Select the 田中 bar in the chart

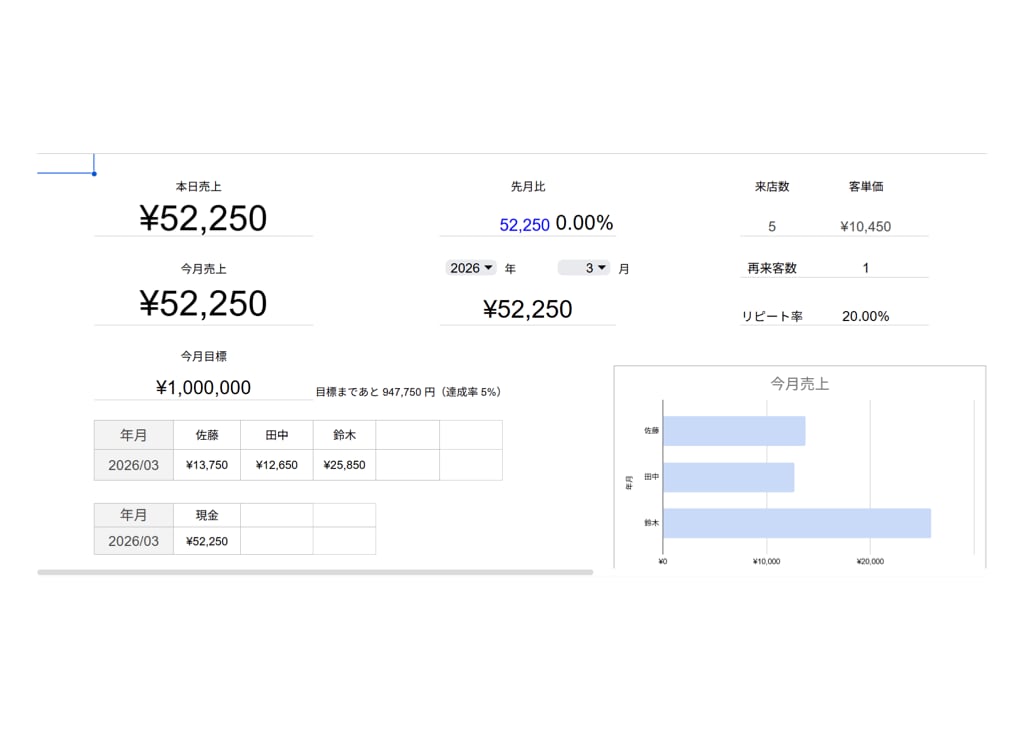tap(729, 477)
